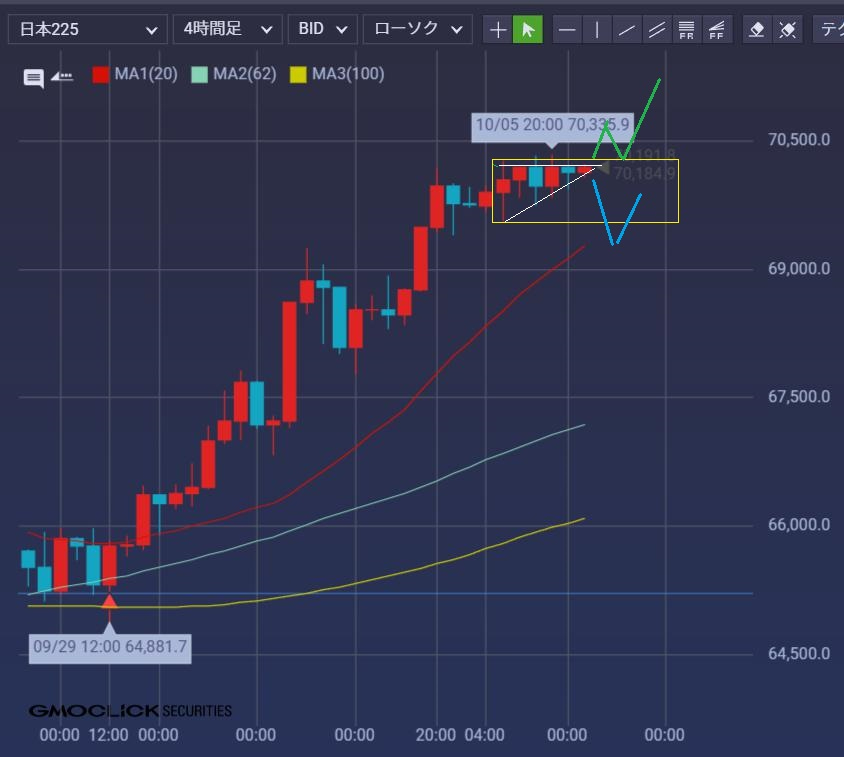Click the red swatch beside MA1(20)
This screenshot has height=757, width=844.
(x=101, y=74)
